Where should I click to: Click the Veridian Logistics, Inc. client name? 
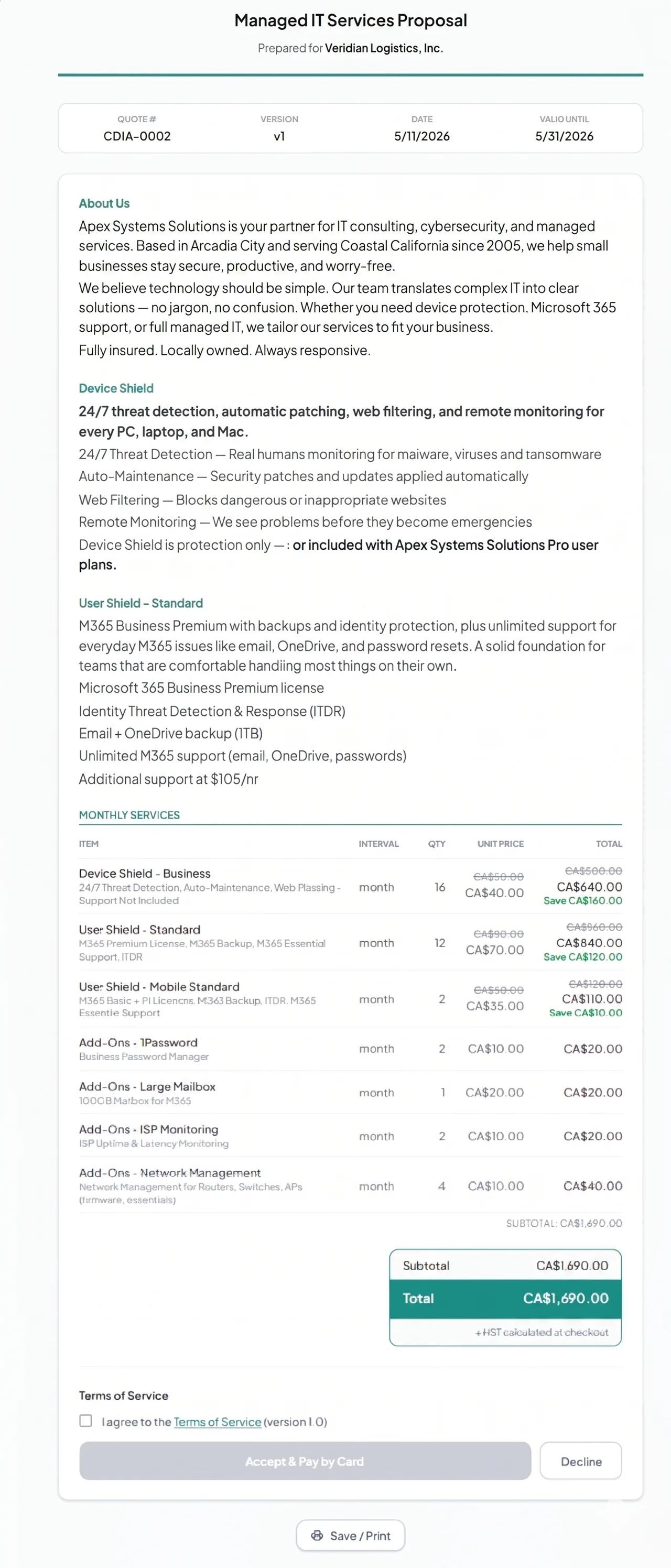(384, 48)
